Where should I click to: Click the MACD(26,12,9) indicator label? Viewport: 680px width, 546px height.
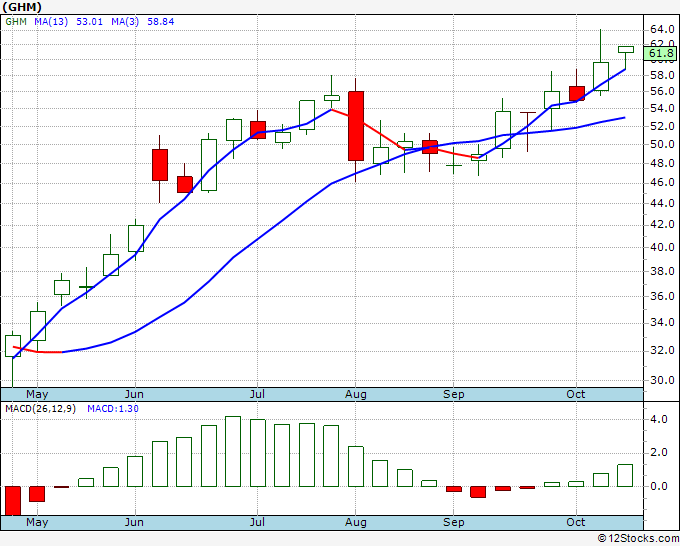[40, 409]
